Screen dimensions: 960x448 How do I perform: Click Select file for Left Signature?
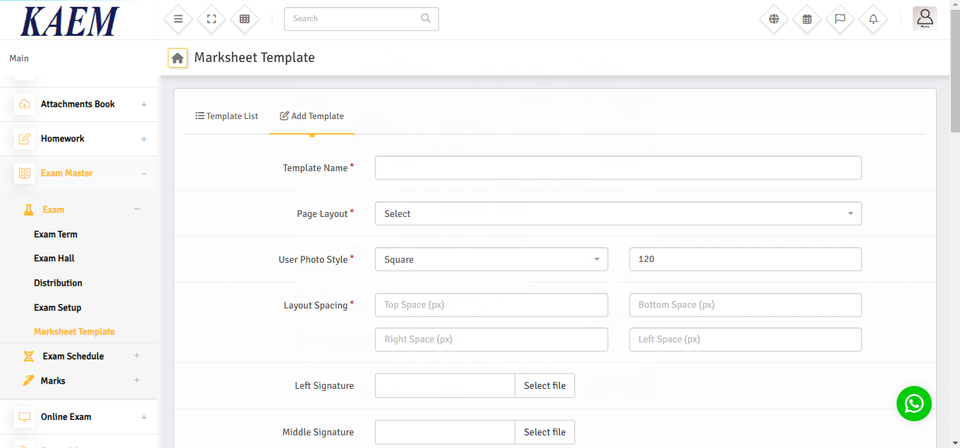coord(544,386)
